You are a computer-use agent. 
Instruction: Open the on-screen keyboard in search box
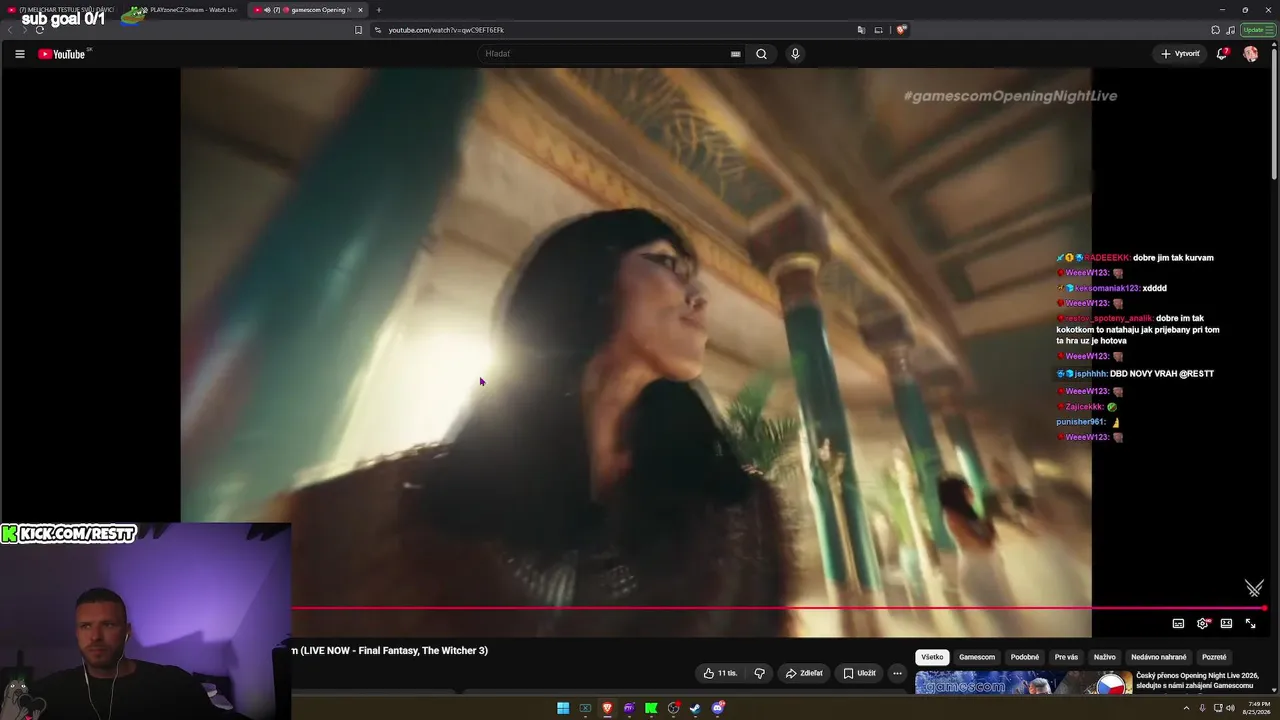(x=736, y=54)
